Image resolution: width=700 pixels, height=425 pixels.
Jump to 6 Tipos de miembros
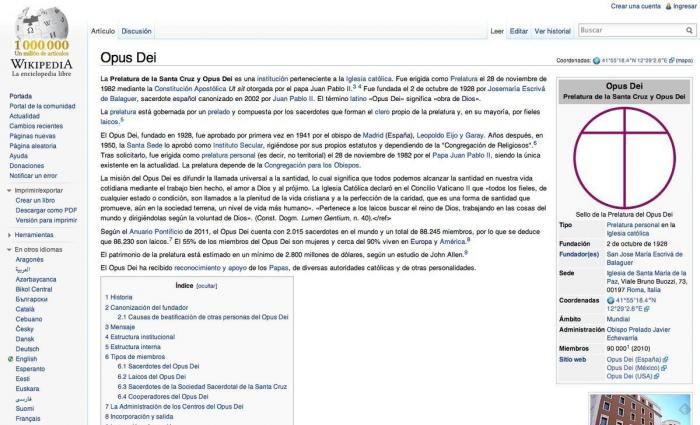point(135,357)
